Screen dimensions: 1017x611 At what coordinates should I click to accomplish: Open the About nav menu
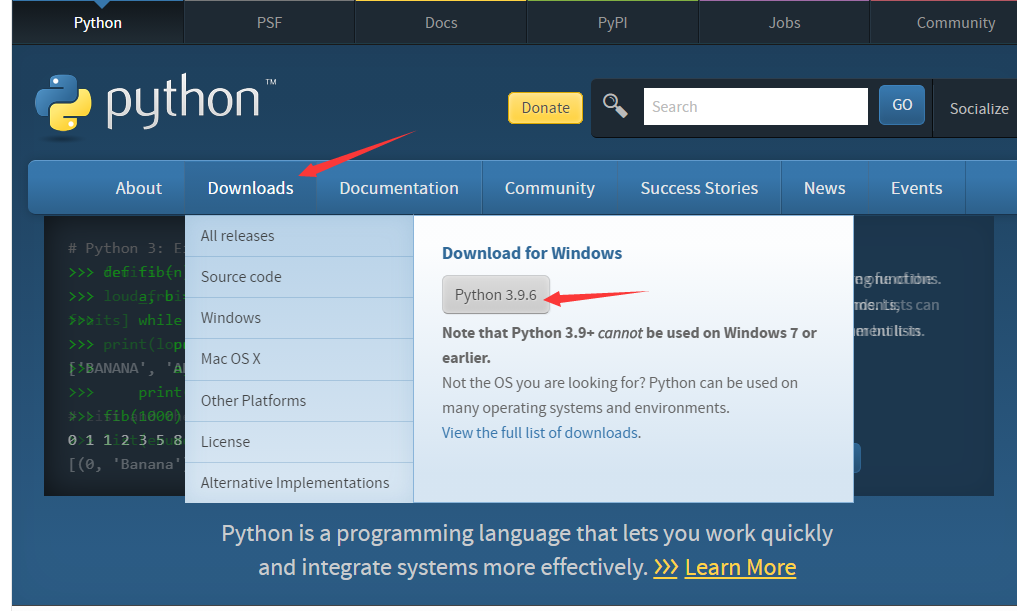tap(139, 188)
